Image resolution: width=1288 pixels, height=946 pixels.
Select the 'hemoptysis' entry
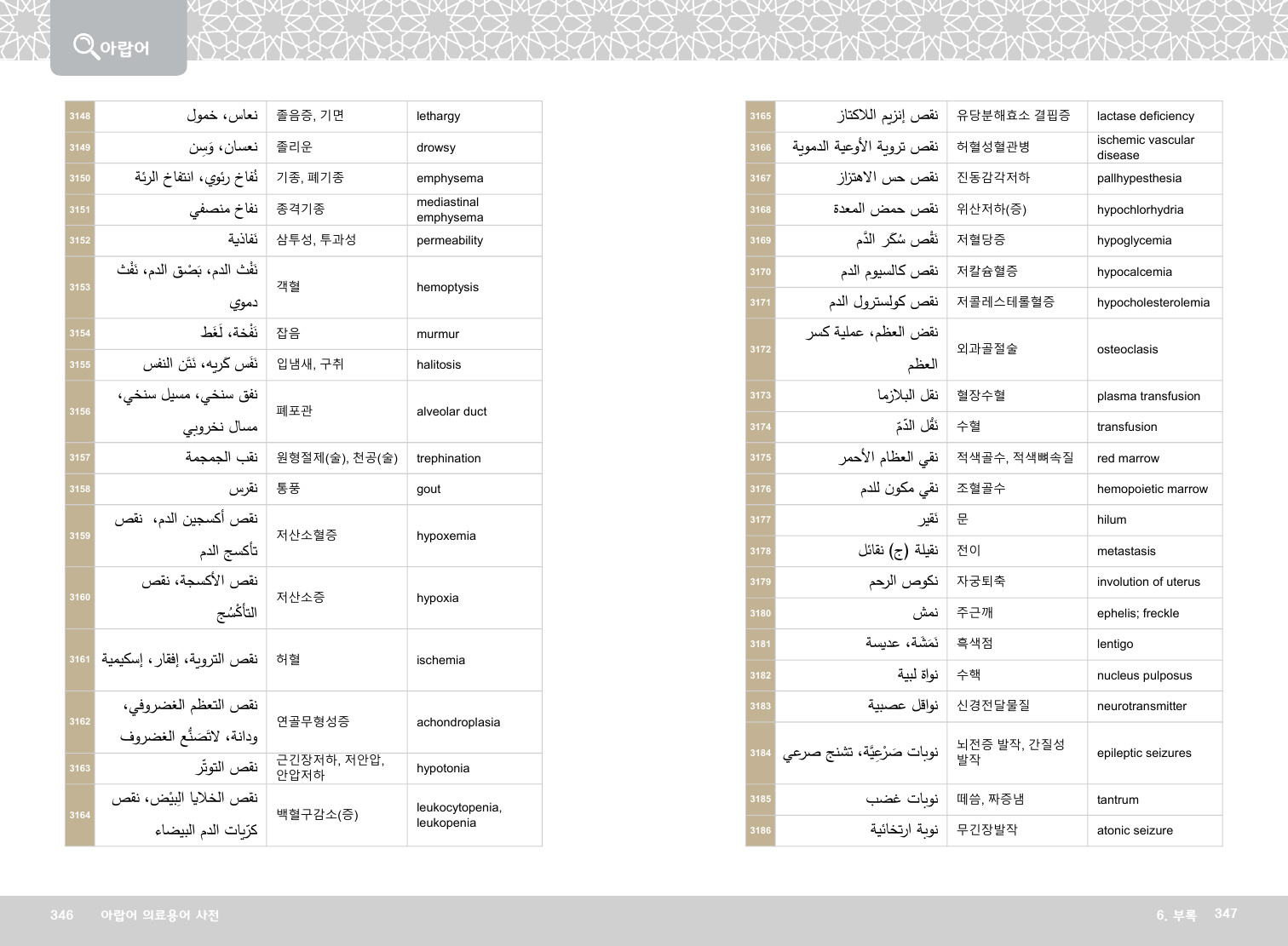447,288
